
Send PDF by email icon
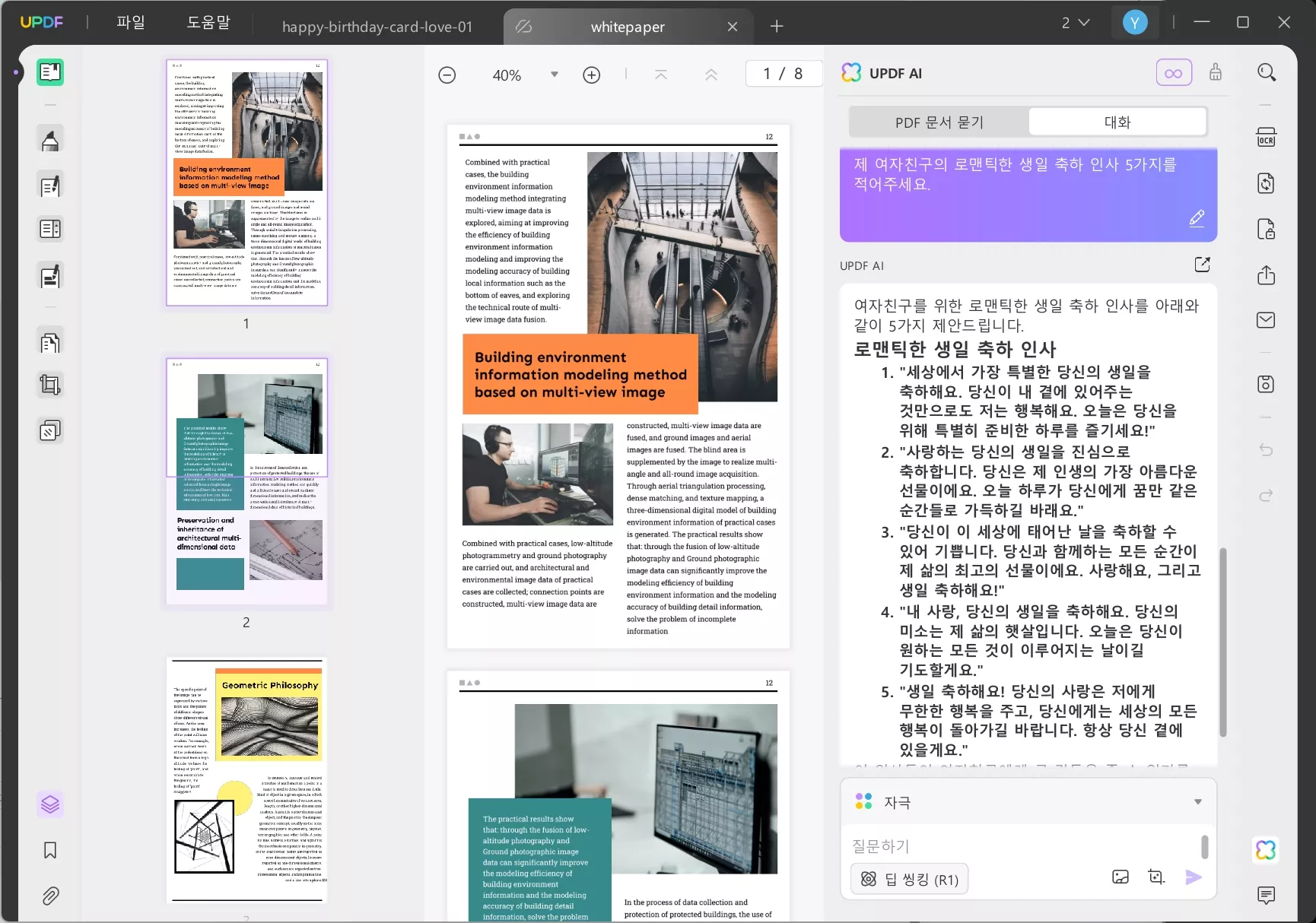(x=1266, y=320)
